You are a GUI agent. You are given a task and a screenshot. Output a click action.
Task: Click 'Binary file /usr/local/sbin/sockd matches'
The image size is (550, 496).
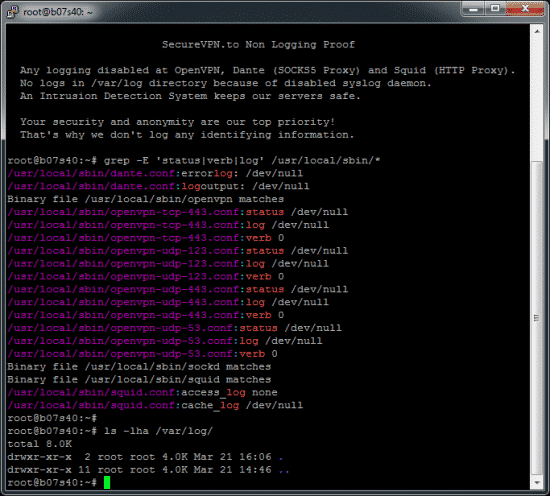(x=139, y=367)
